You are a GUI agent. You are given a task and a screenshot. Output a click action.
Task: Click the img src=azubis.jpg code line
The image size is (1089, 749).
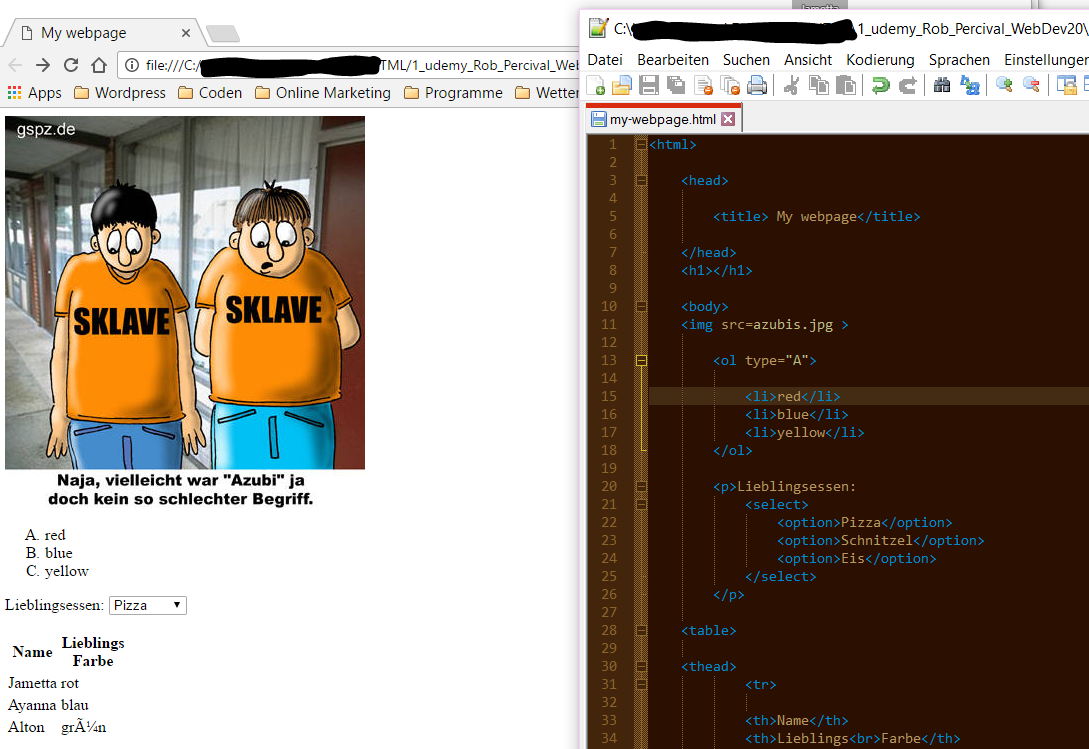[x=765, y=324]
